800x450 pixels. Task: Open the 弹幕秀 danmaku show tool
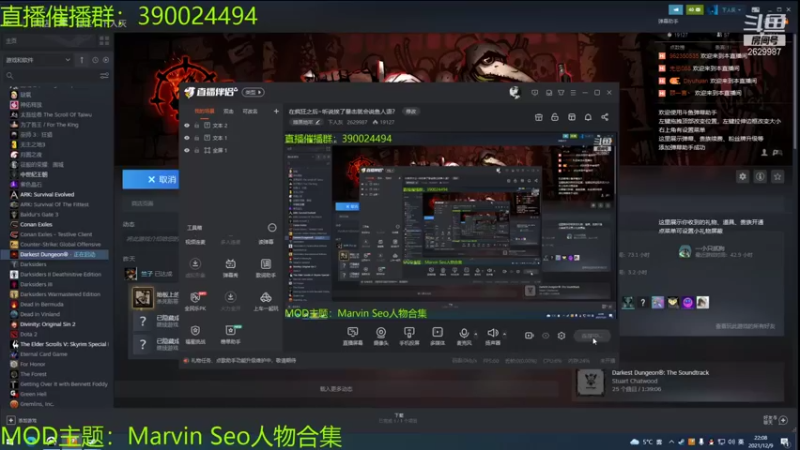coord(231,267)
